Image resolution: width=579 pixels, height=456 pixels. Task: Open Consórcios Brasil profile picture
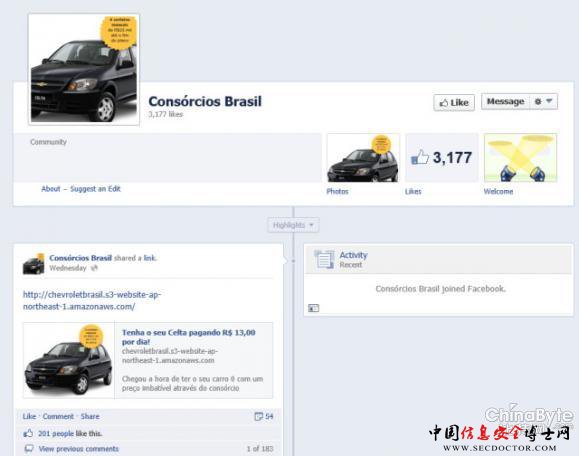coord(84,70)
